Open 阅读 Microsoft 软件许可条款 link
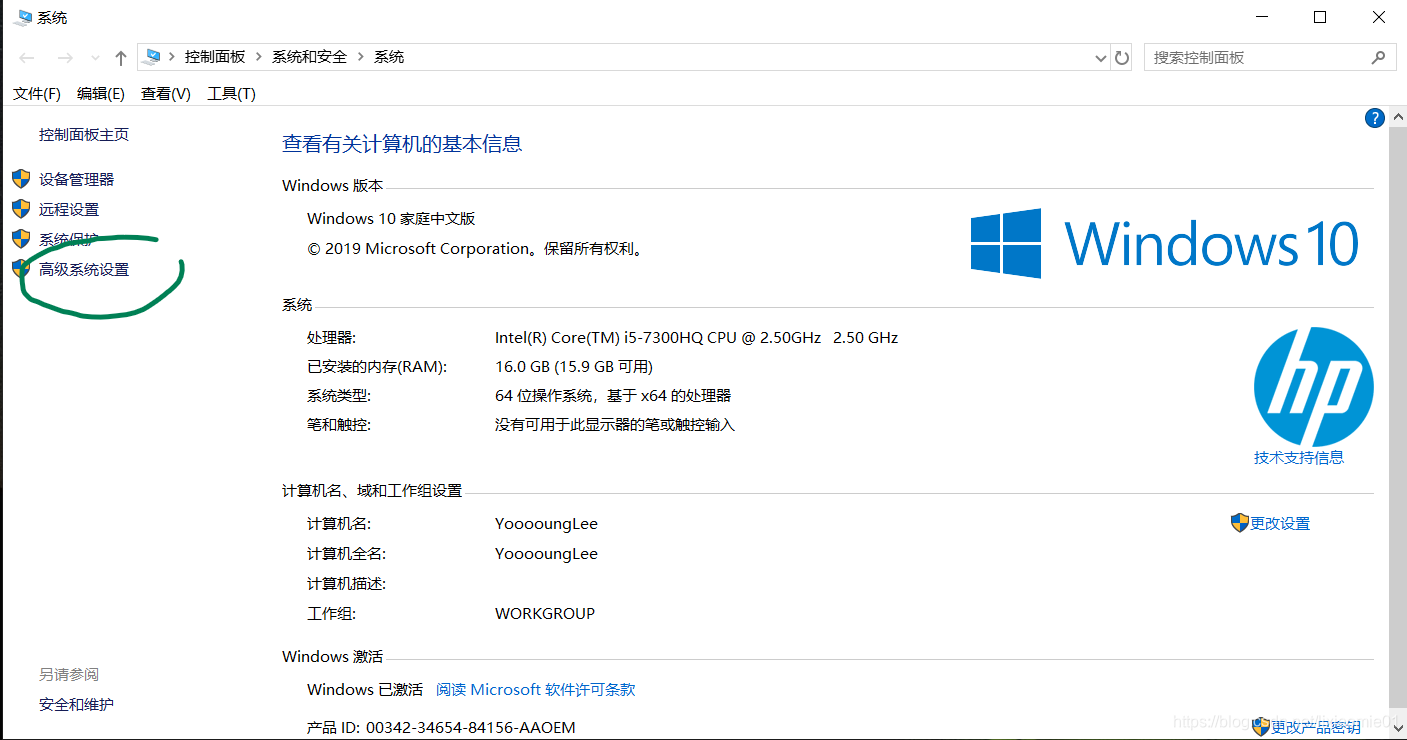1407x740 pixels. click(x=536, y=689)
